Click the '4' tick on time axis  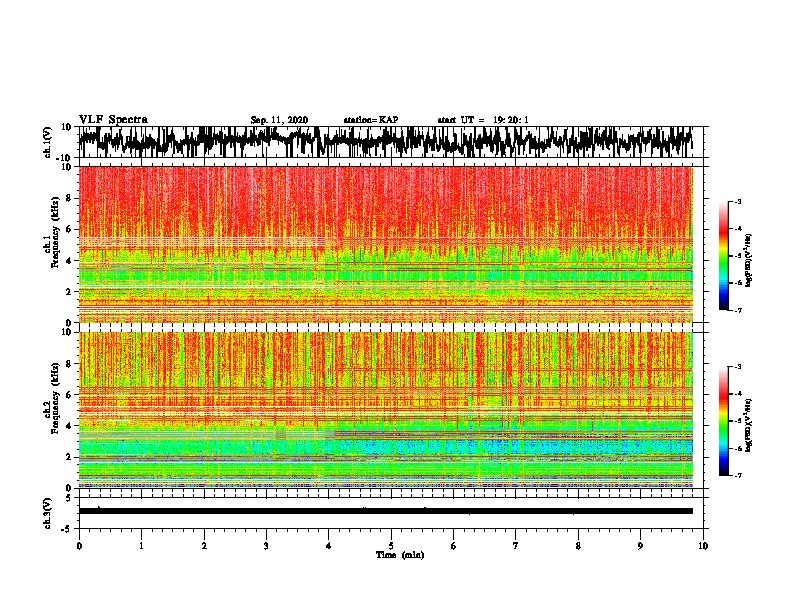tap(329, 546)
